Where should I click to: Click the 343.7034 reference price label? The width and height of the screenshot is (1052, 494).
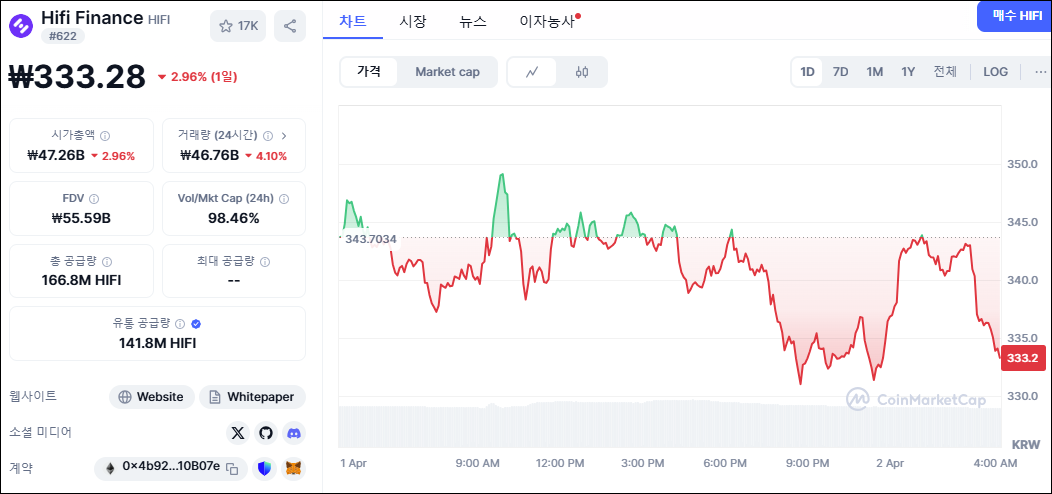(x=370, y=238)
